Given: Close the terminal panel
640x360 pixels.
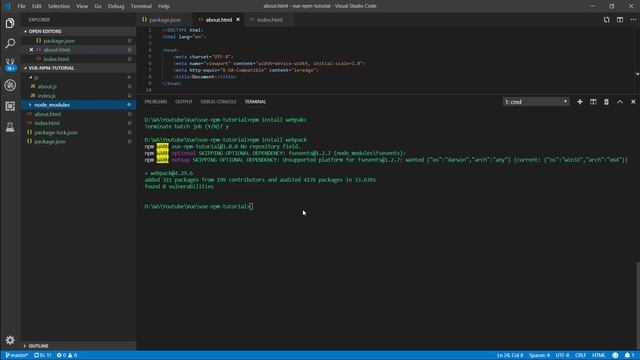Looking at the screenshot, I should point(633,102).
